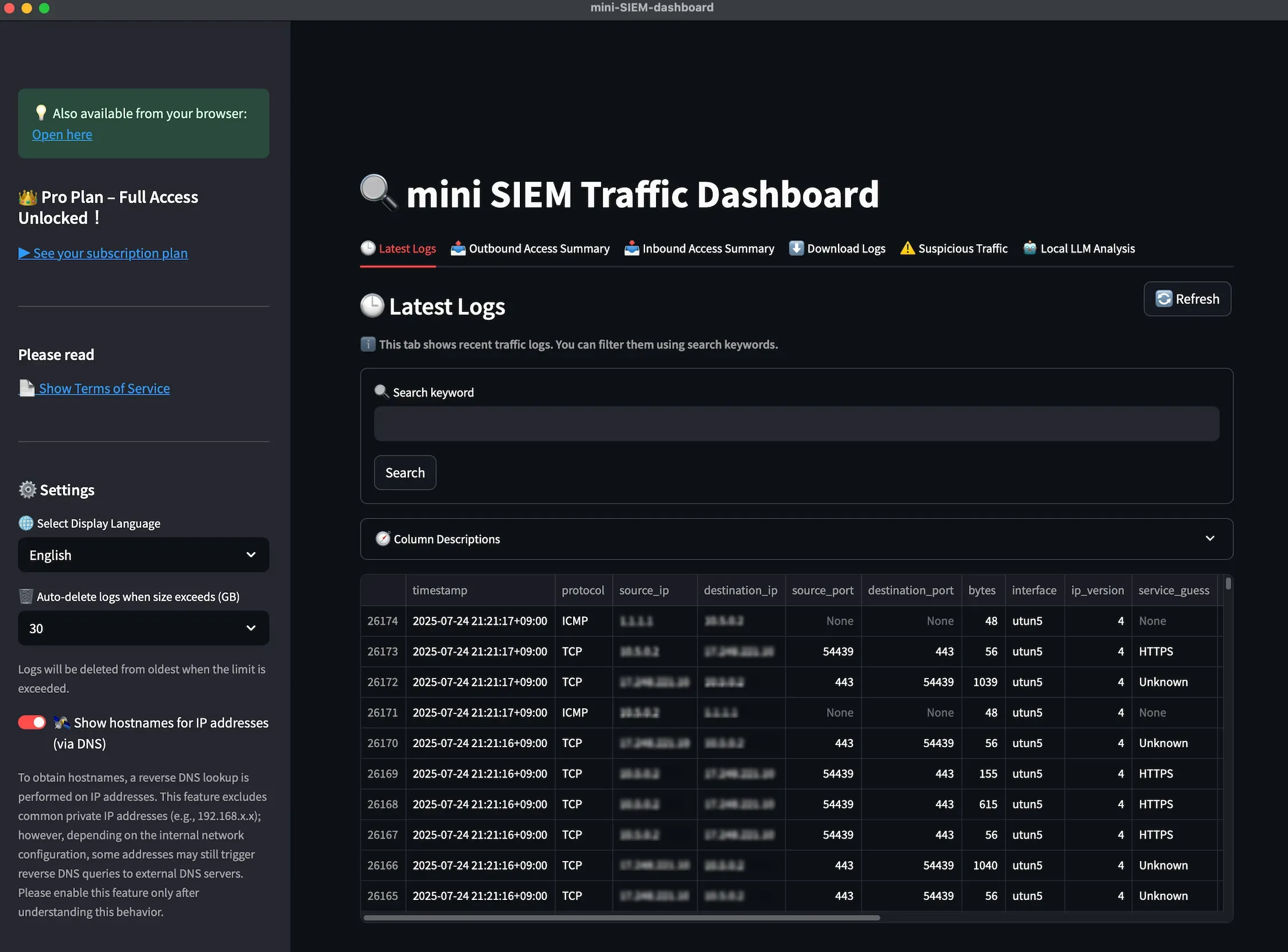1288x952 pixels.
Task: Click the magnifying glass icon beside the dashboard title
Action: pyautogui.click(x=378, y=192)
